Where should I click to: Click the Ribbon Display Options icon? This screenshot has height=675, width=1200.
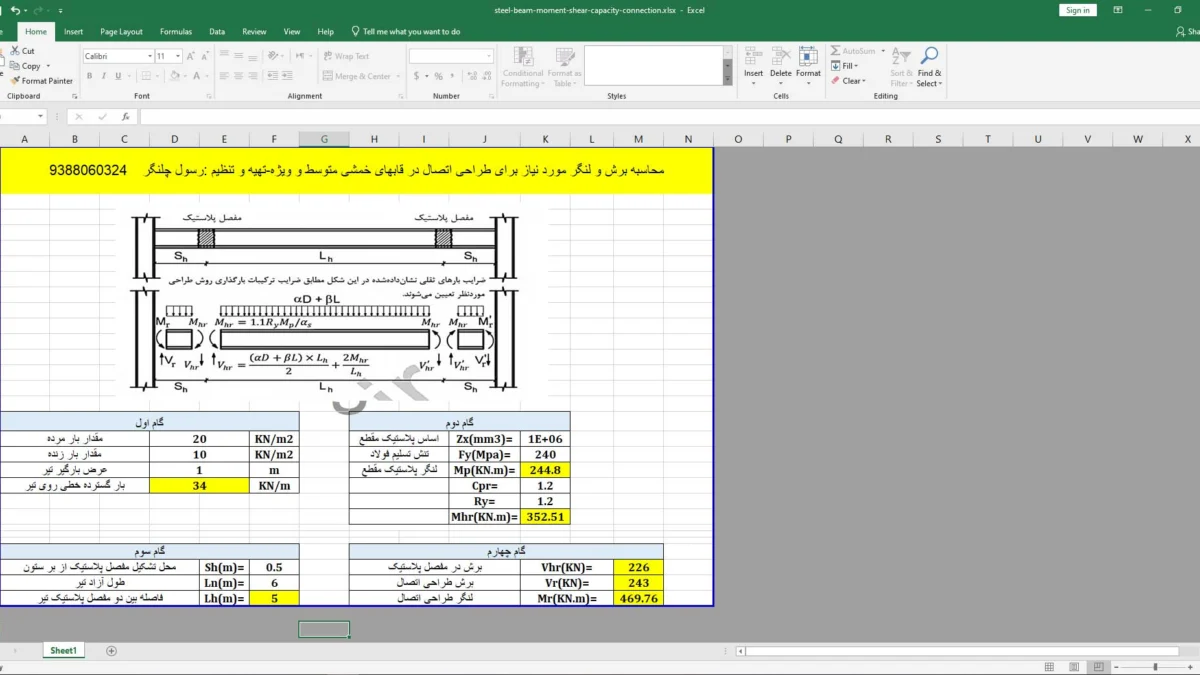pos(1117,10)
